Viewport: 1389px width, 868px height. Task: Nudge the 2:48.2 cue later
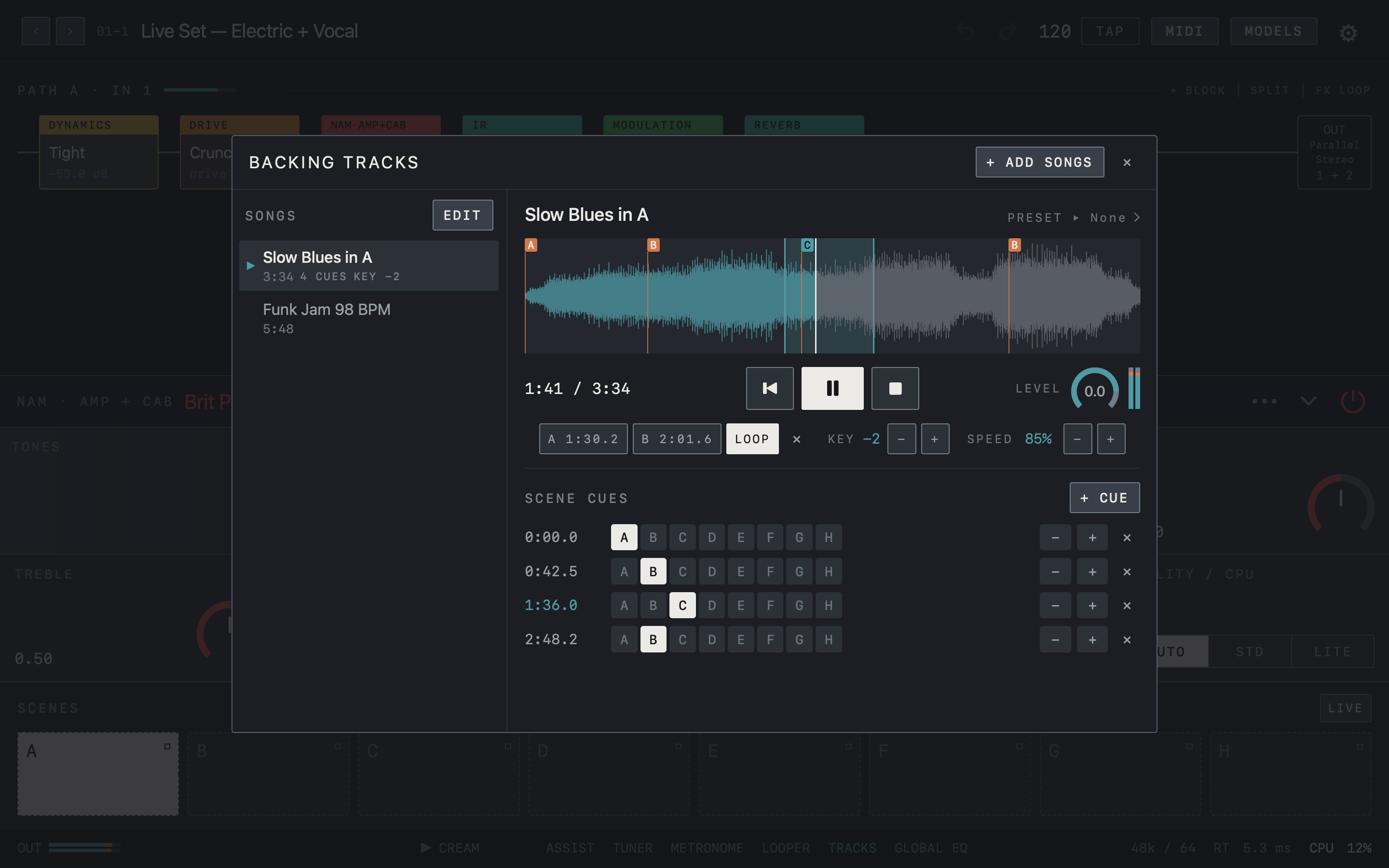1092,639
